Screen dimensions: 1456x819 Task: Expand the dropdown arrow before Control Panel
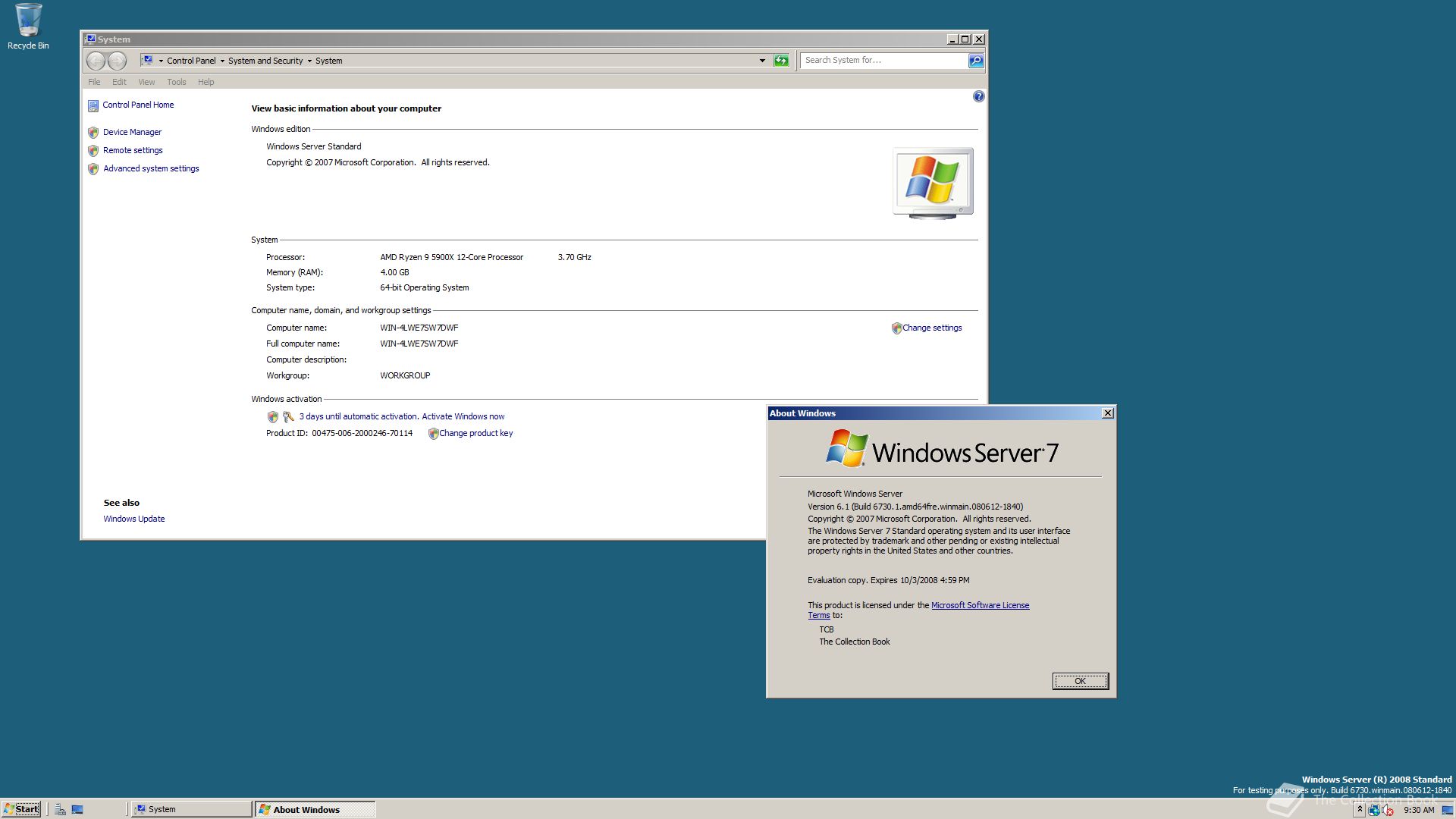coord(161,61)
